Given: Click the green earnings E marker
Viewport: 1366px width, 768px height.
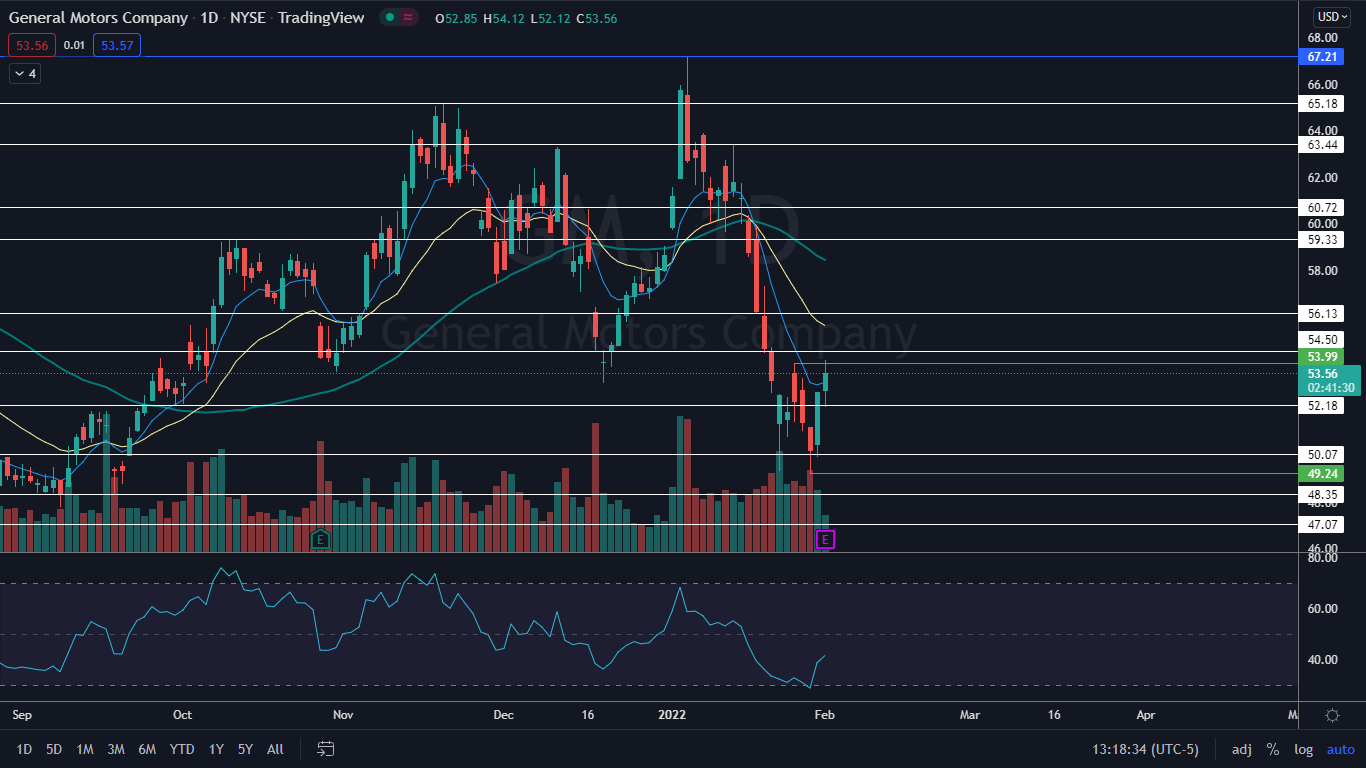Looking at the screenshot, I should (x=320, y=539).
